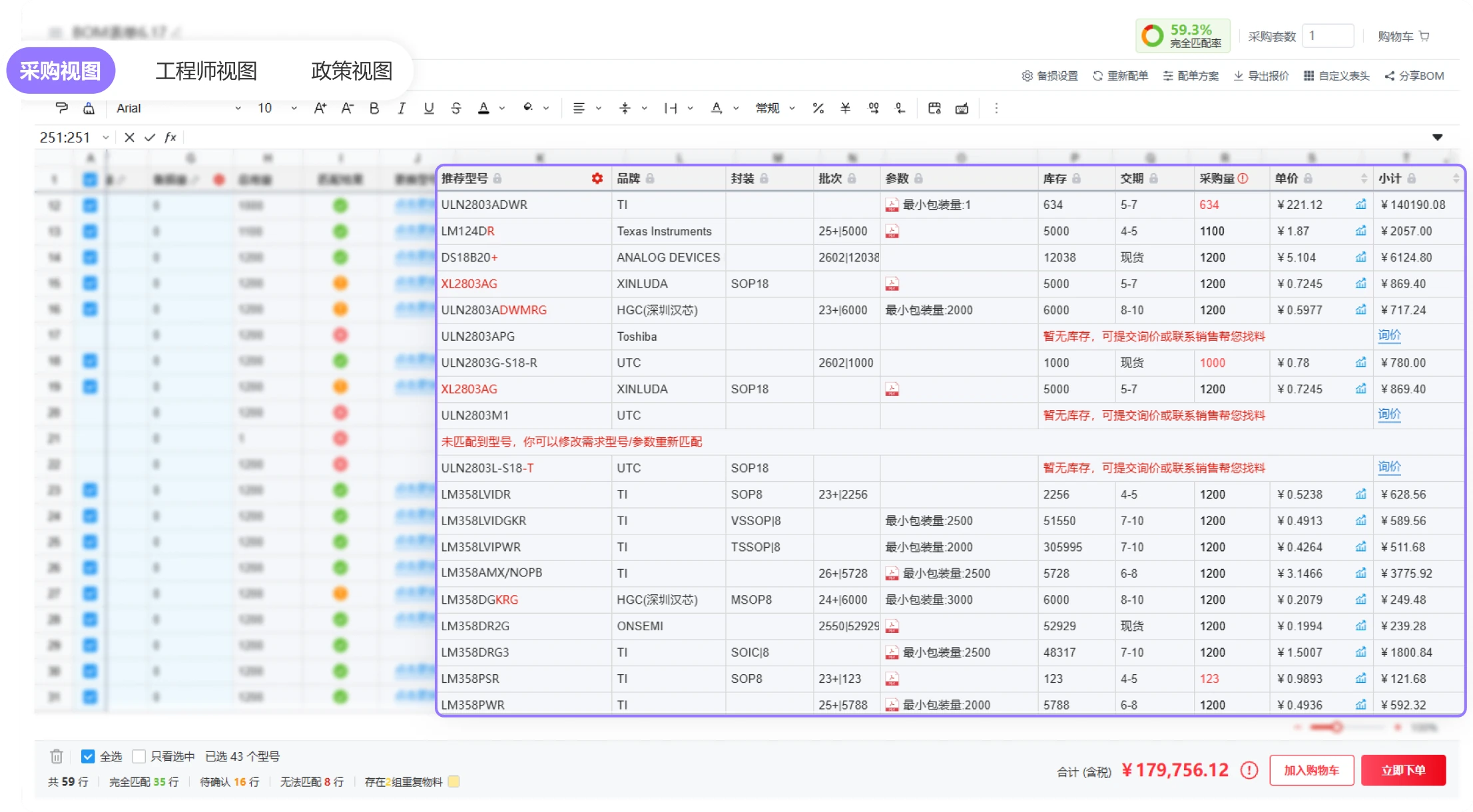The width and height of the screenshot is (1473, 812).
Task: Select the format painter icon
Action: 61,108
